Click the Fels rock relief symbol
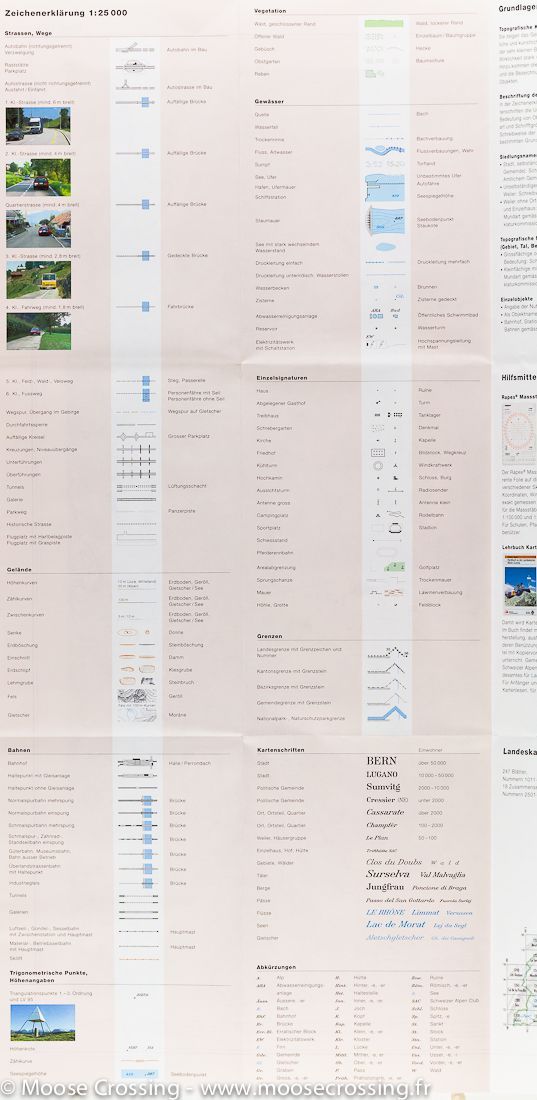This screenshot has height=1100, width=537. click(x=137, y=697)
